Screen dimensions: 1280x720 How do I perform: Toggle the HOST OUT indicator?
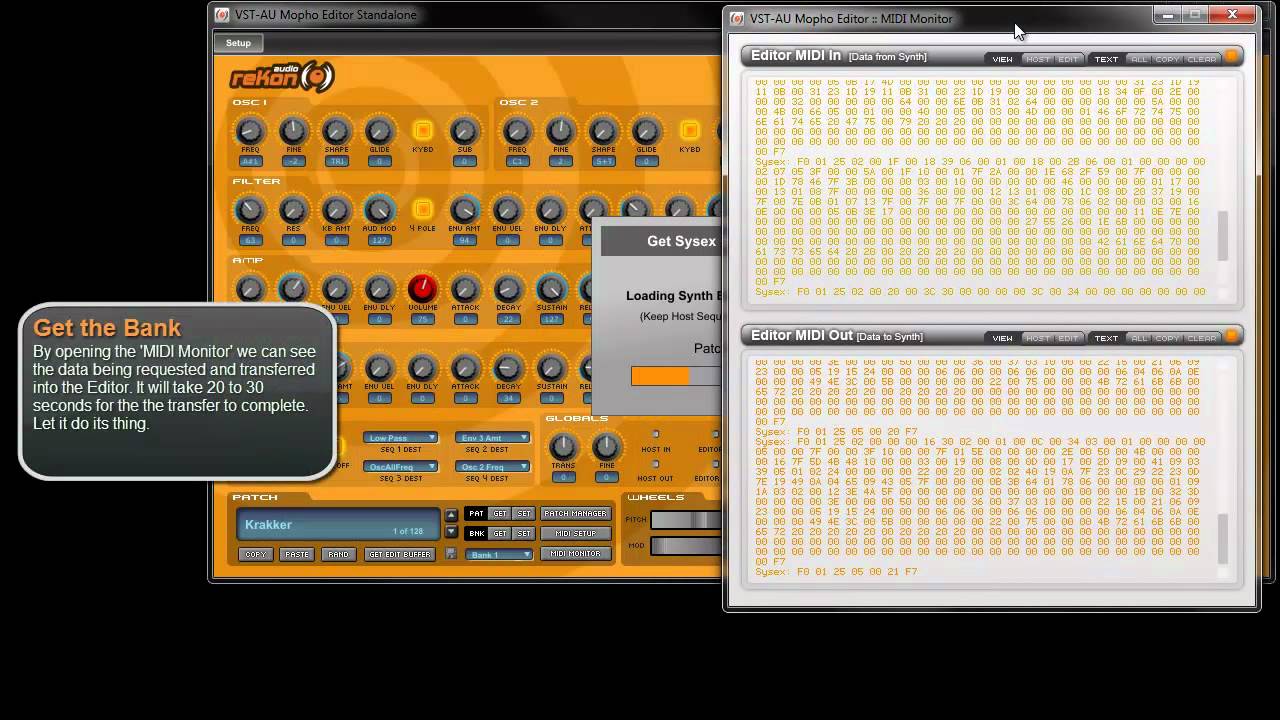656,463
